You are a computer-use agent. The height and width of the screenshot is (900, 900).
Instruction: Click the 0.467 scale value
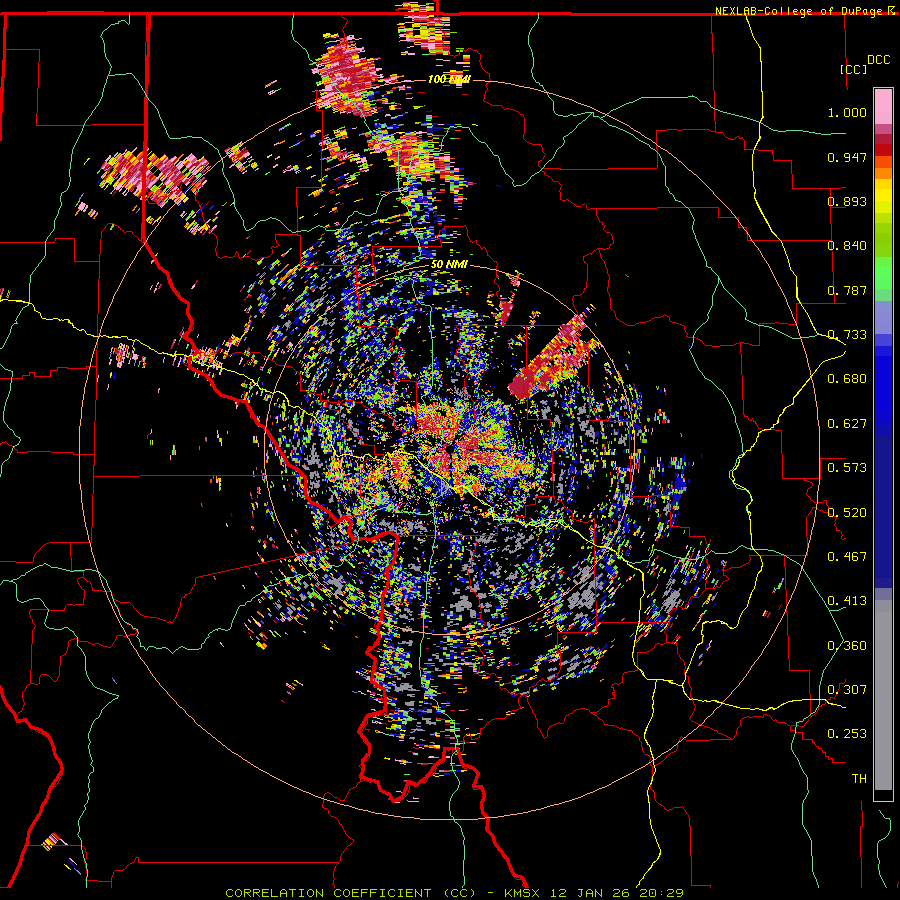pyautogui.click(x=847, y=557)
